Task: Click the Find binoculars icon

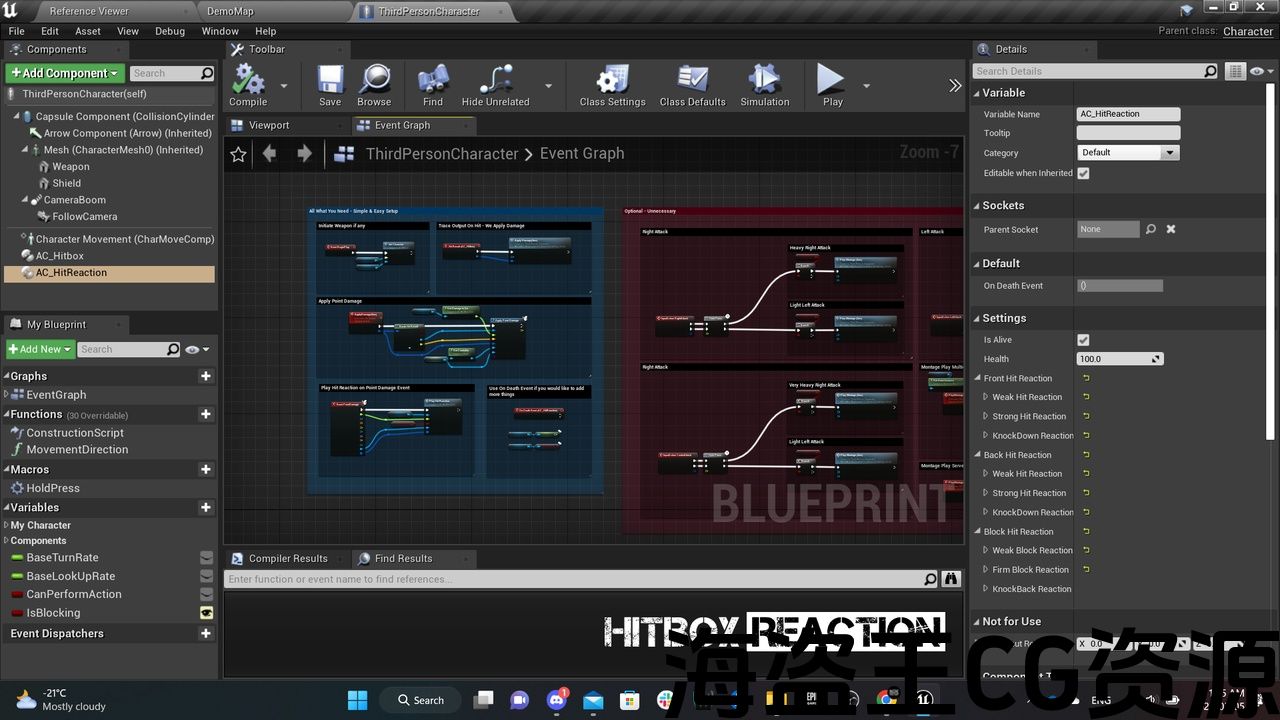Action: [x=432, y=84]
